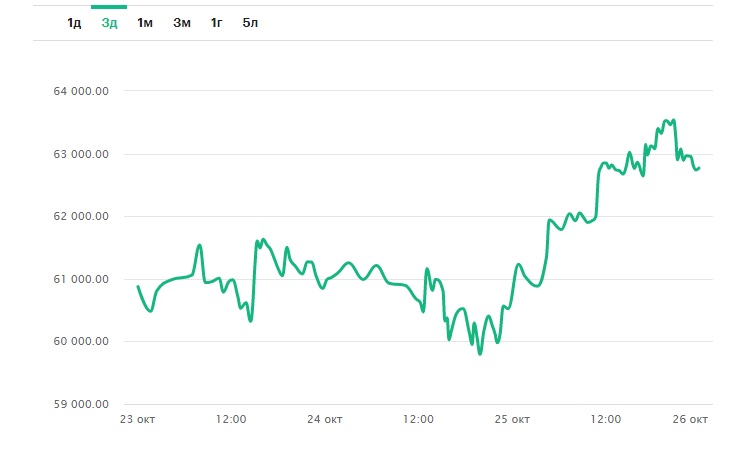Screen dimensions: 746x465
Task: Click the 64 000.00 axis label
Action: click(x=80, y=91)
